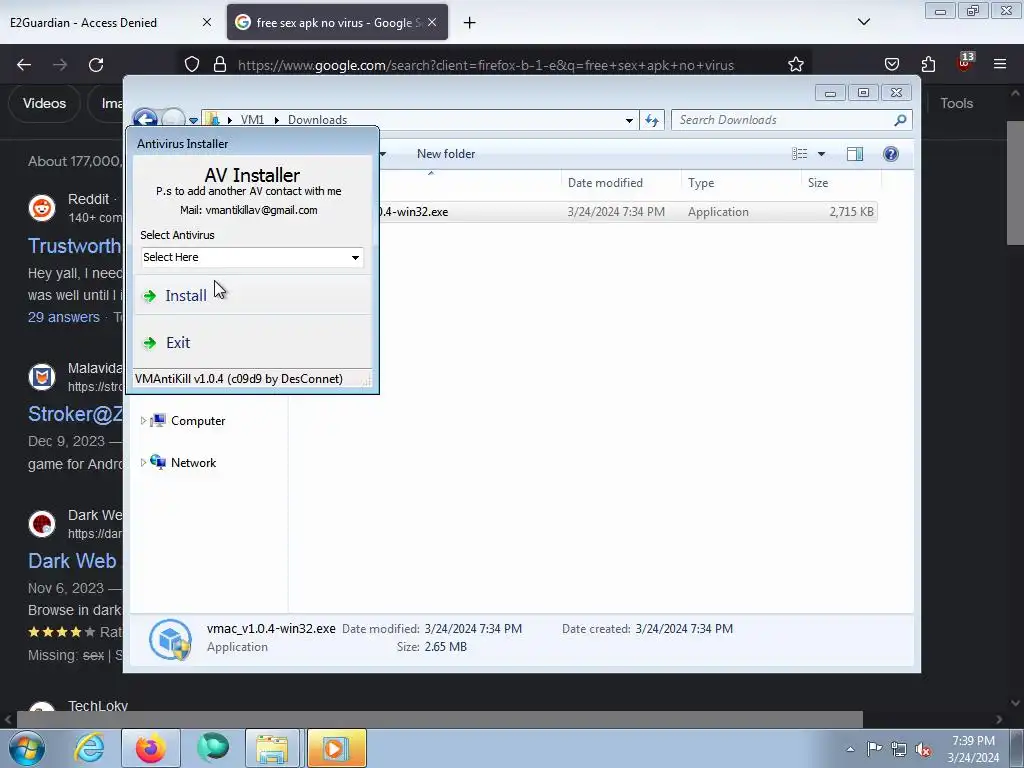Image resolution: width=1024 pixels, height=768 pixels.
Task: Open Google search Tools
Action: 957,103
